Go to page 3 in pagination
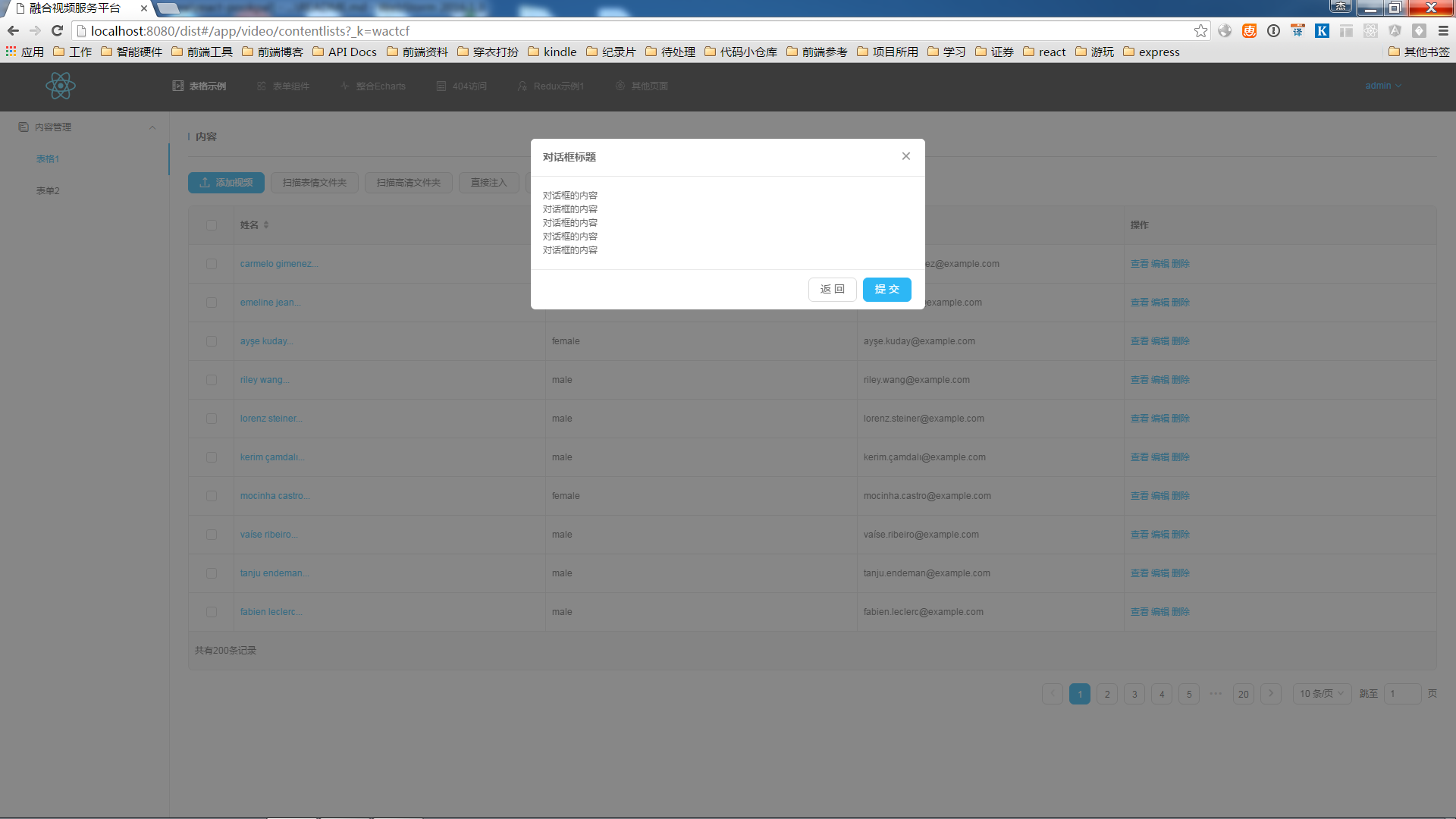The width and height of the screenshot is (1456, 819). pos(1134,694)
